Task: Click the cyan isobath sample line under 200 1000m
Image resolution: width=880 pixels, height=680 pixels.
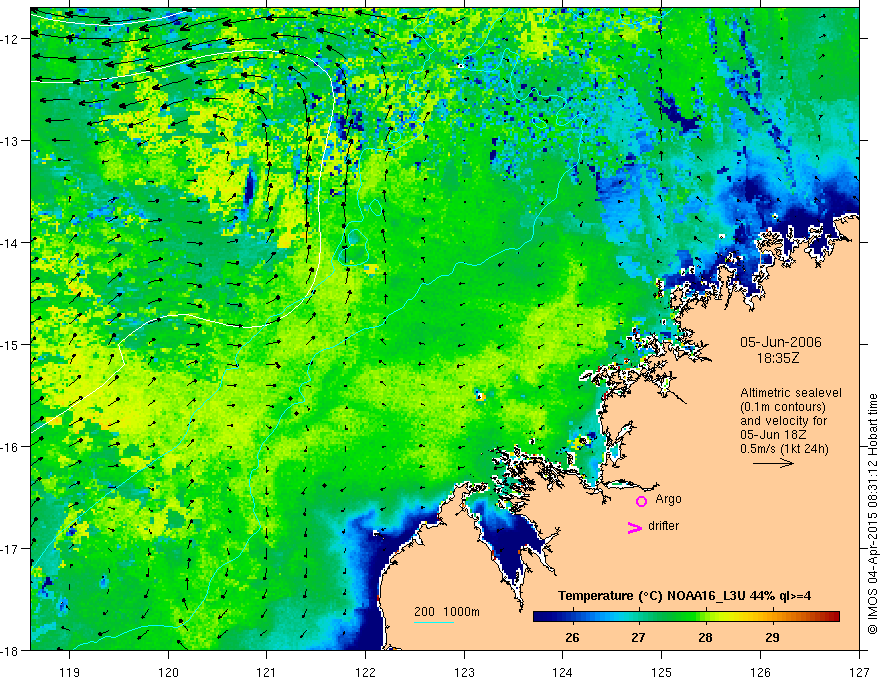Action: click(x=434, y=622)
